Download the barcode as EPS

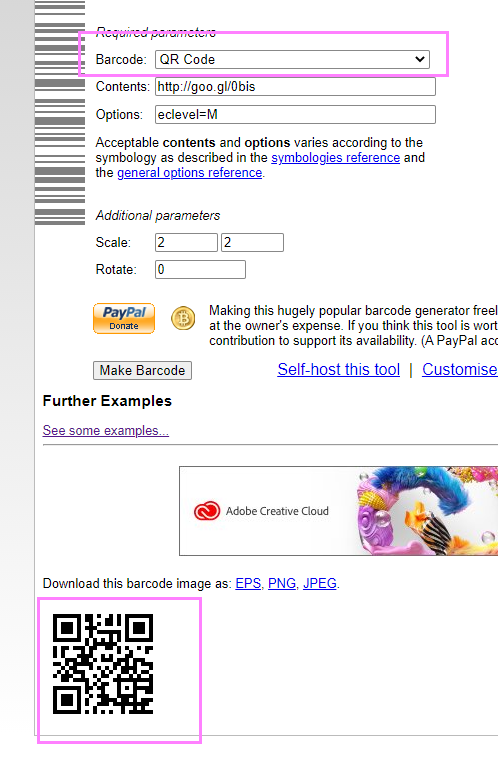pyautogui.click(x=248, y=583)
